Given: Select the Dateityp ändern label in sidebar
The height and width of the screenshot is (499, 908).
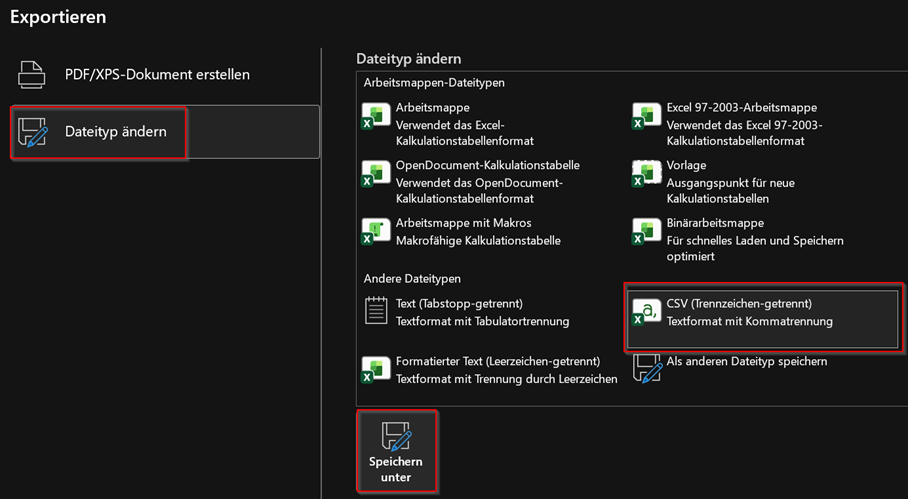Looking at the screenshot, I should (x=115, y=131).
